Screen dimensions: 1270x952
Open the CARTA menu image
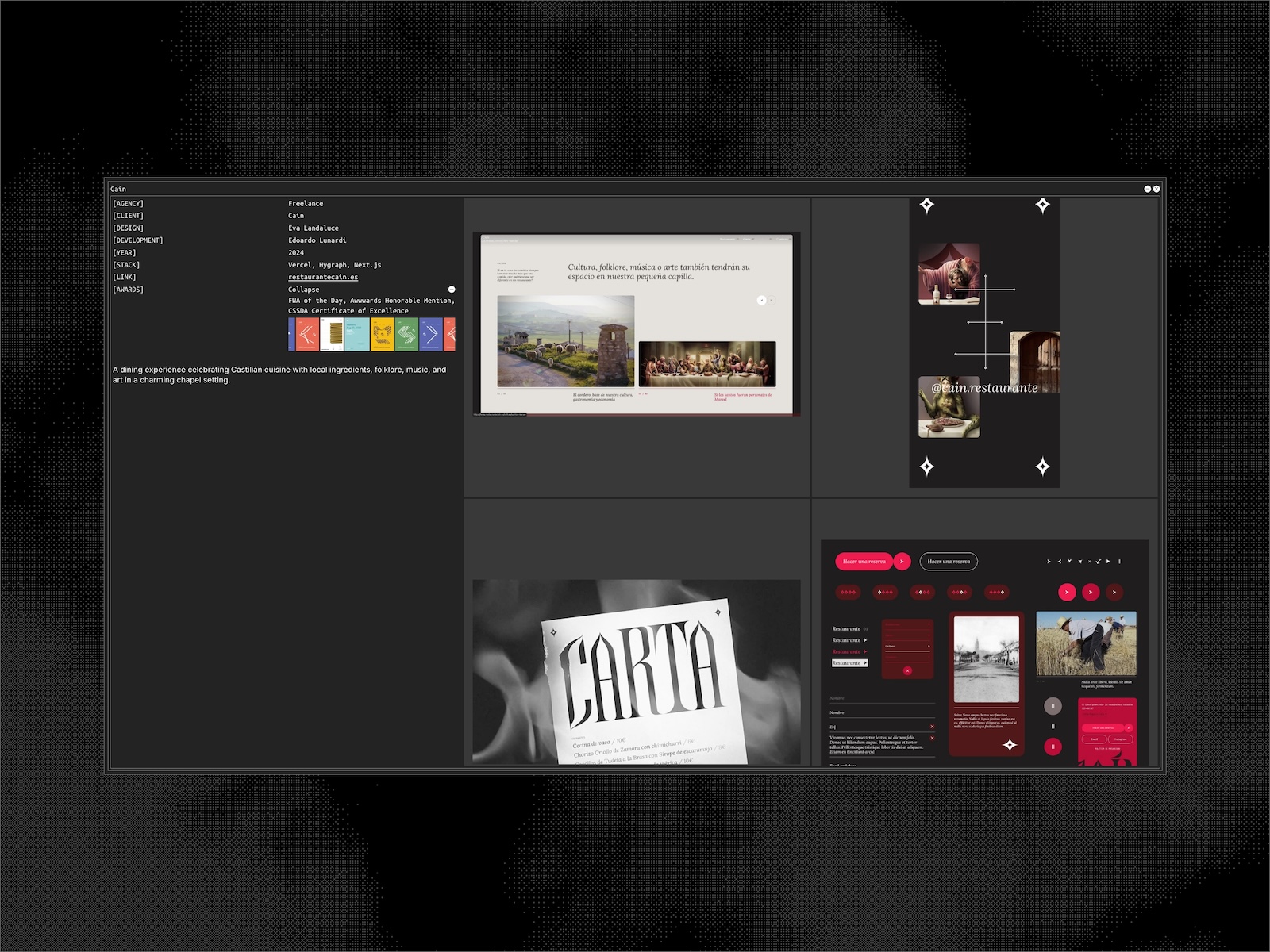[636, 671]
